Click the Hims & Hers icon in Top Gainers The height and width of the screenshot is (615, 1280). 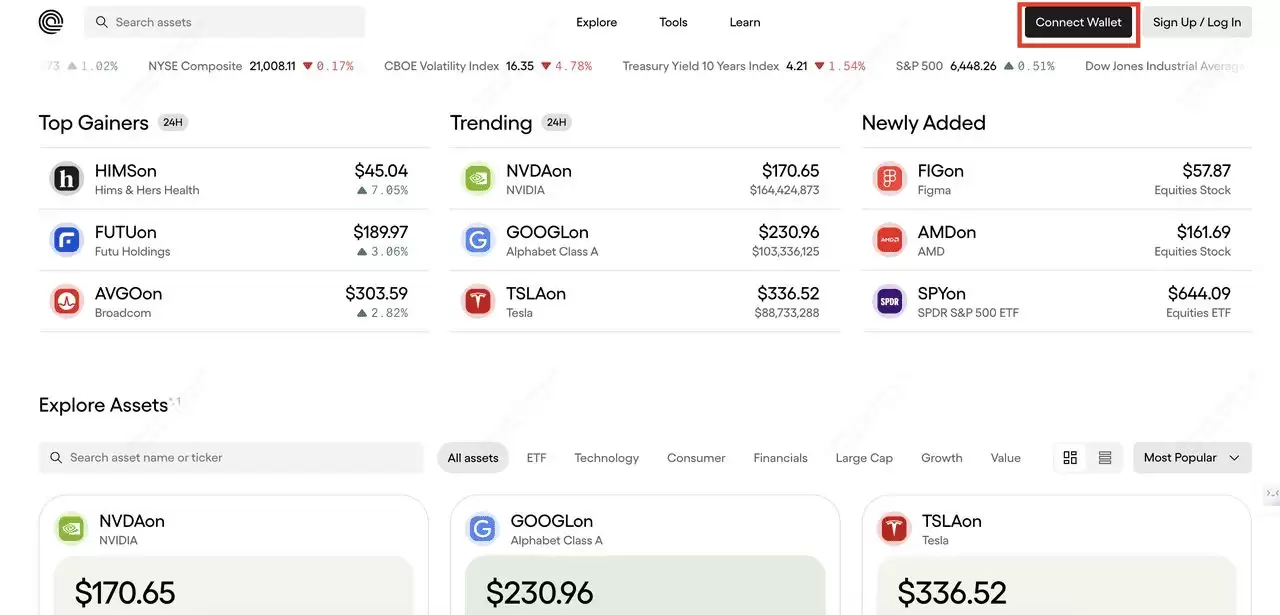[66, 178]
